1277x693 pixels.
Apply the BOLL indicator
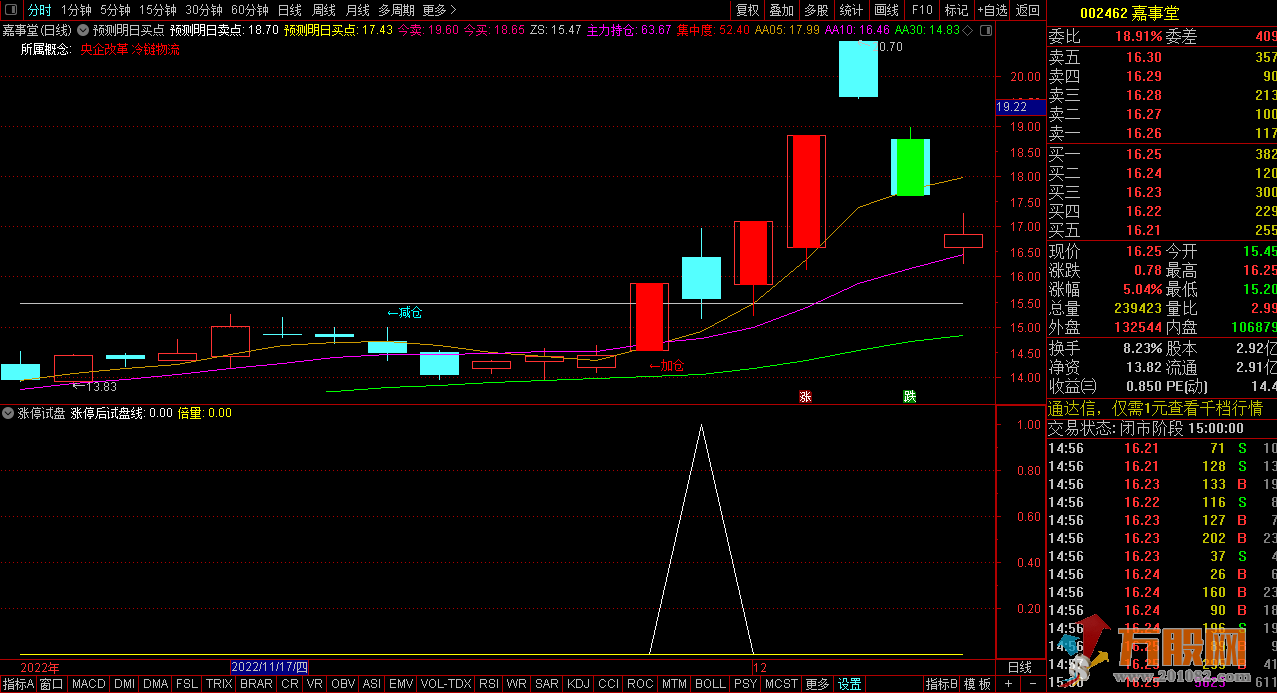click(x=710, y=684)
